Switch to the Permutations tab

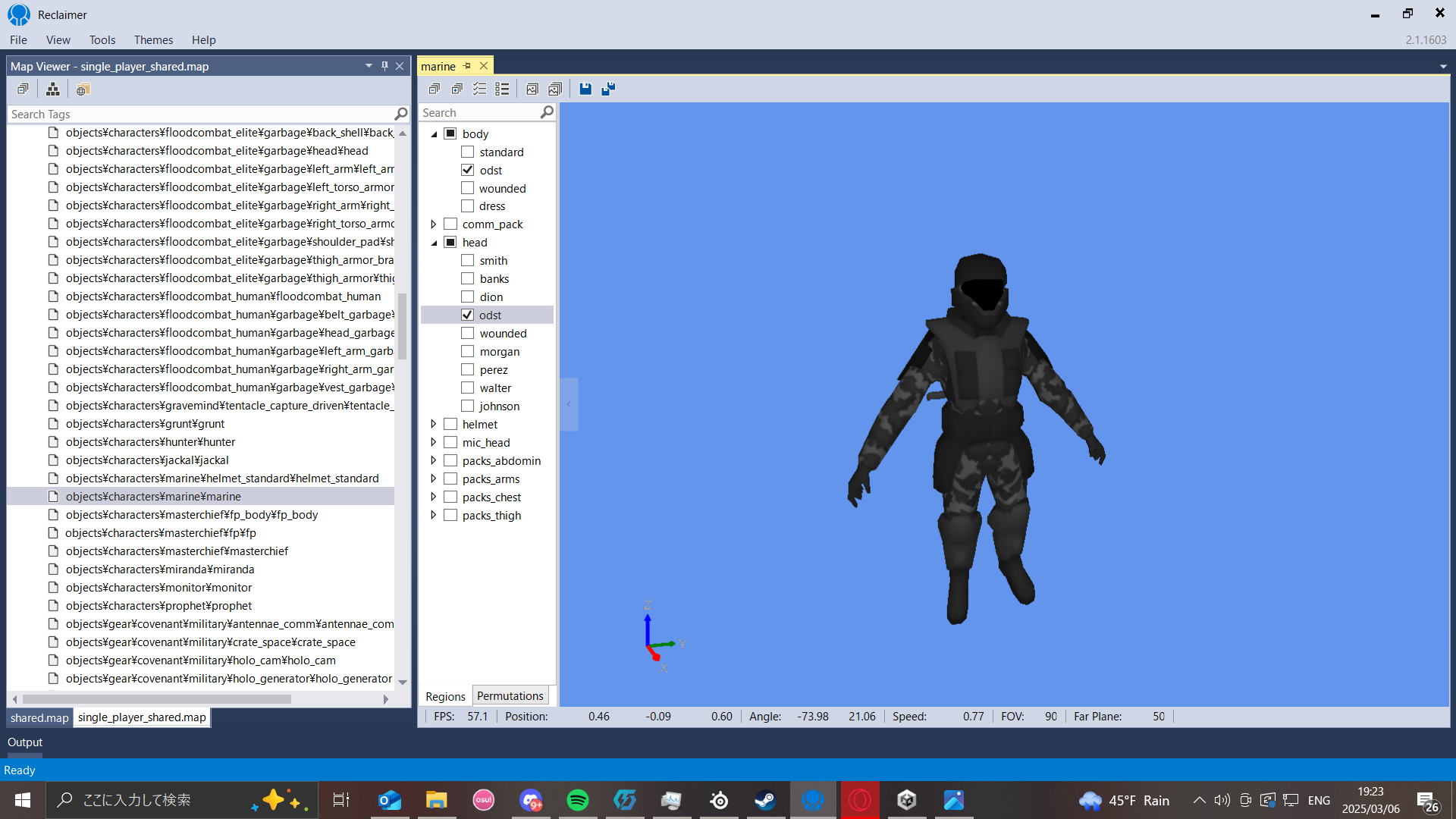(510, 695)
